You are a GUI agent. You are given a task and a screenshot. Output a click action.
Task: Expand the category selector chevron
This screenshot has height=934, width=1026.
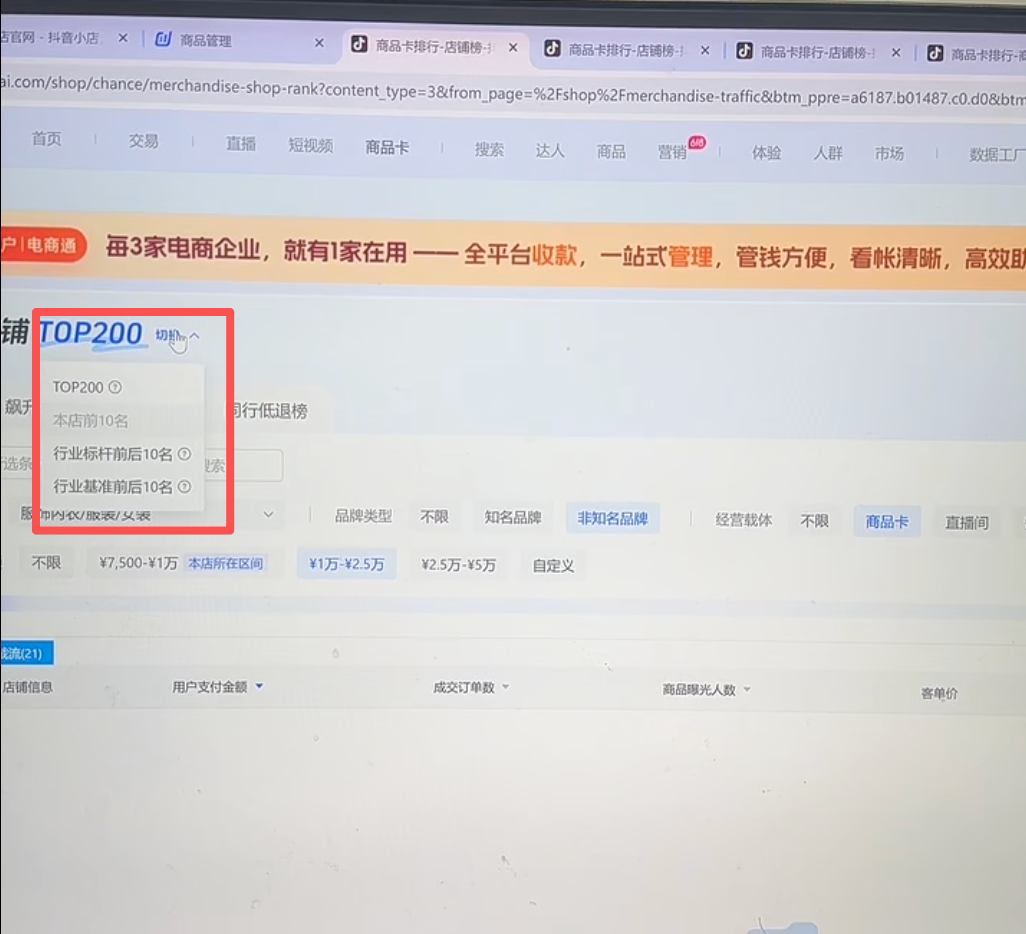tap(268, 514)
